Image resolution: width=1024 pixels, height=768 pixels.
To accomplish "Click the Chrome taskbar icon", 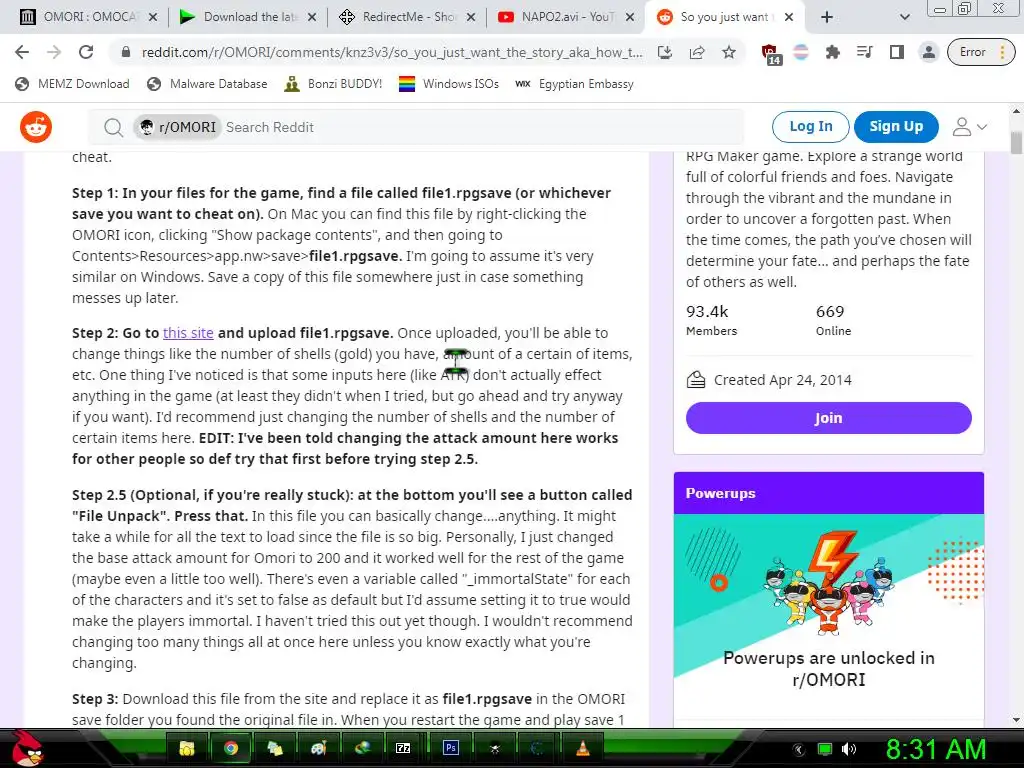I will click(x=231, y=748).
